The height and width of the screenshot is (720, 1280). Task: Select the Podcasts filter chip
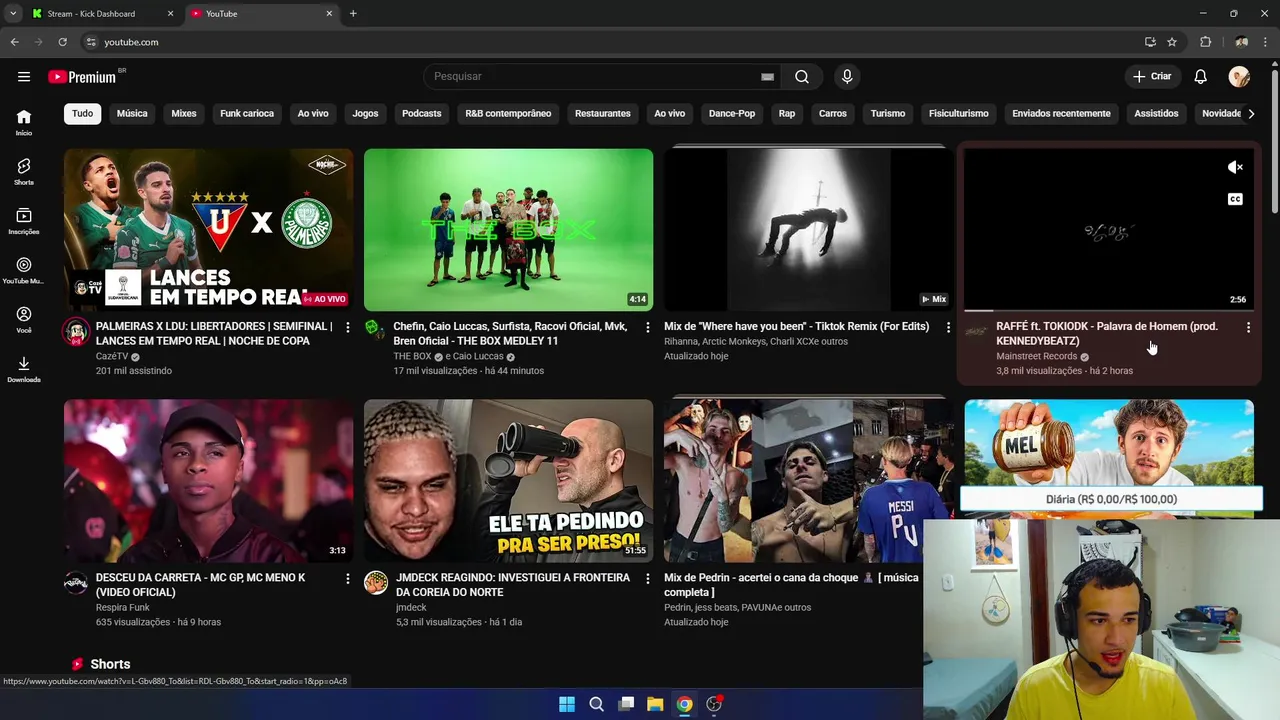pos(422,113)
